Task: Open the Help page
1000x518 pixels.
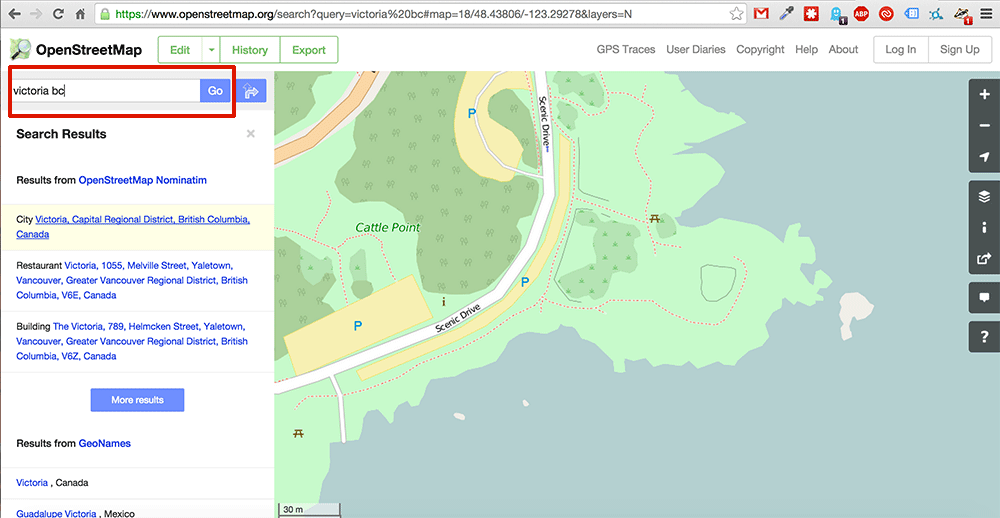Action: pos(807,50)
